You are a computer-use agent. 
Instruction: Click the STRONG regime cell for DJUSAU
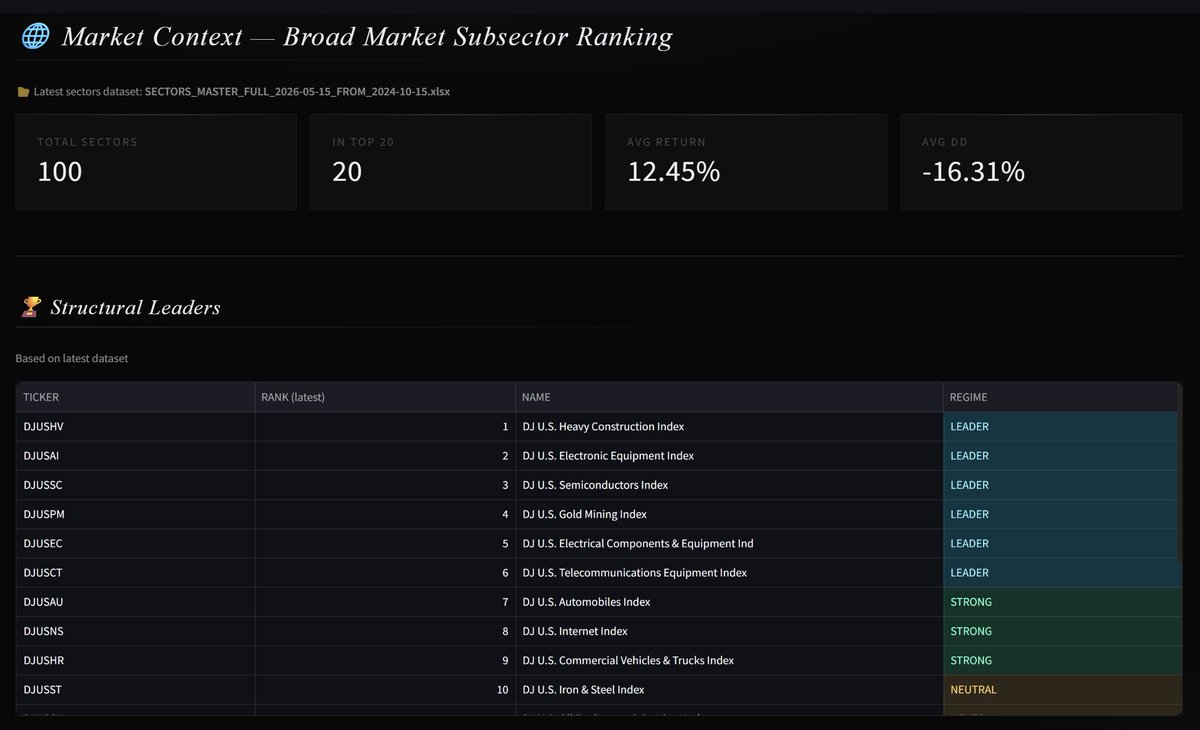click(1060, 602)
